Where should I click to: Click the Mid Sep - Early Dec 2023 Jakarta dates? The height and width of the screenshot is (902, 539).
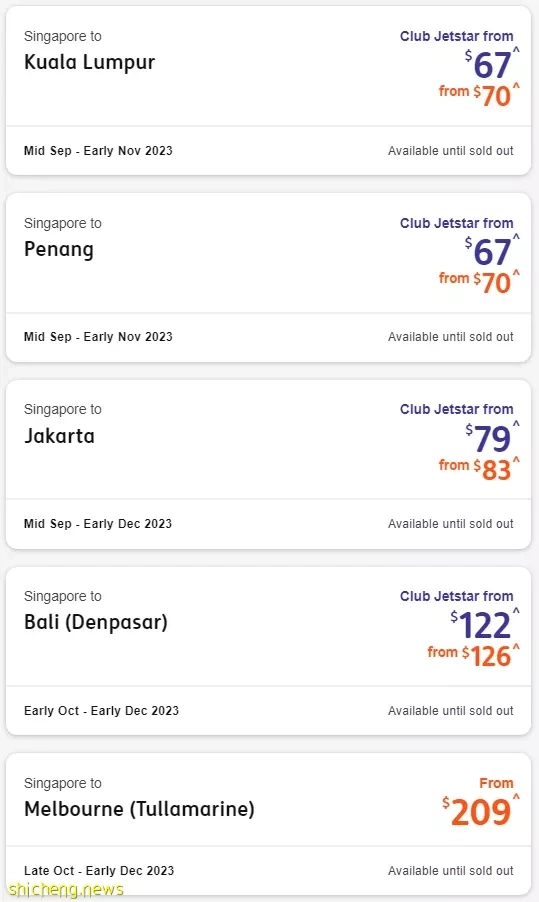pyautogui.click(x=98, y=523)
